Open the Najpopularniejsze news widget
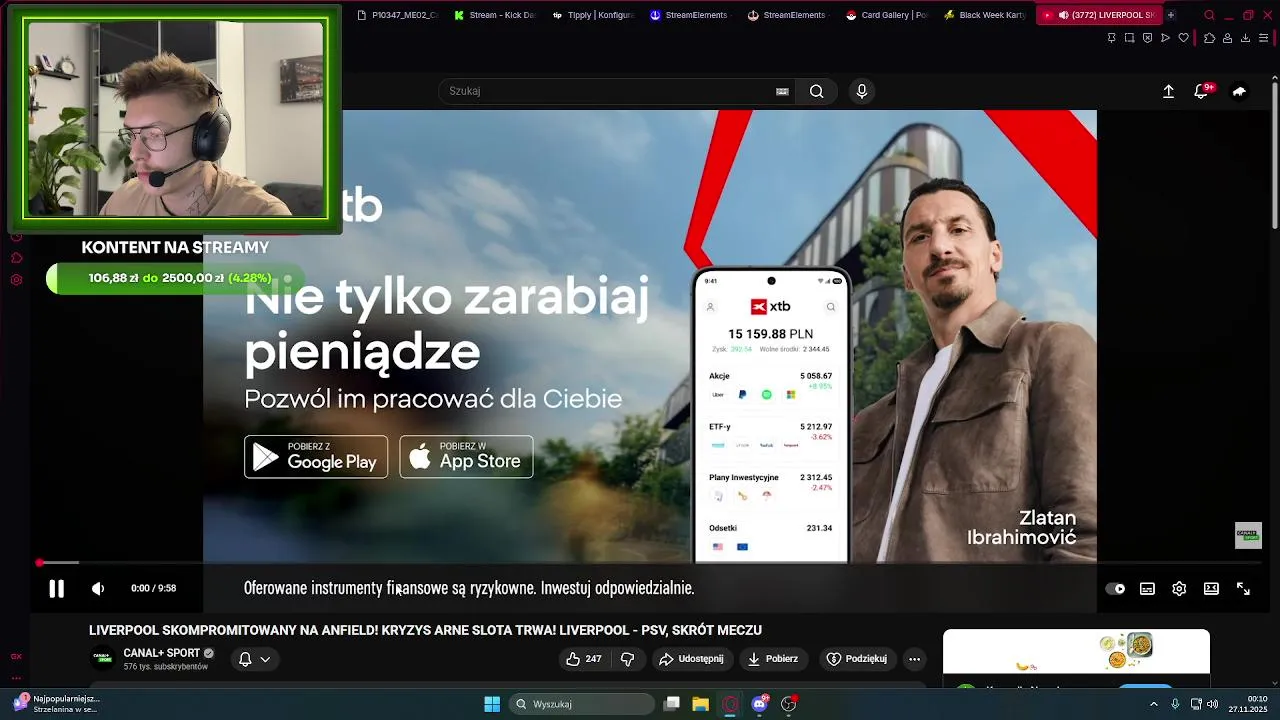1280x720 pixels. [57, 704]
